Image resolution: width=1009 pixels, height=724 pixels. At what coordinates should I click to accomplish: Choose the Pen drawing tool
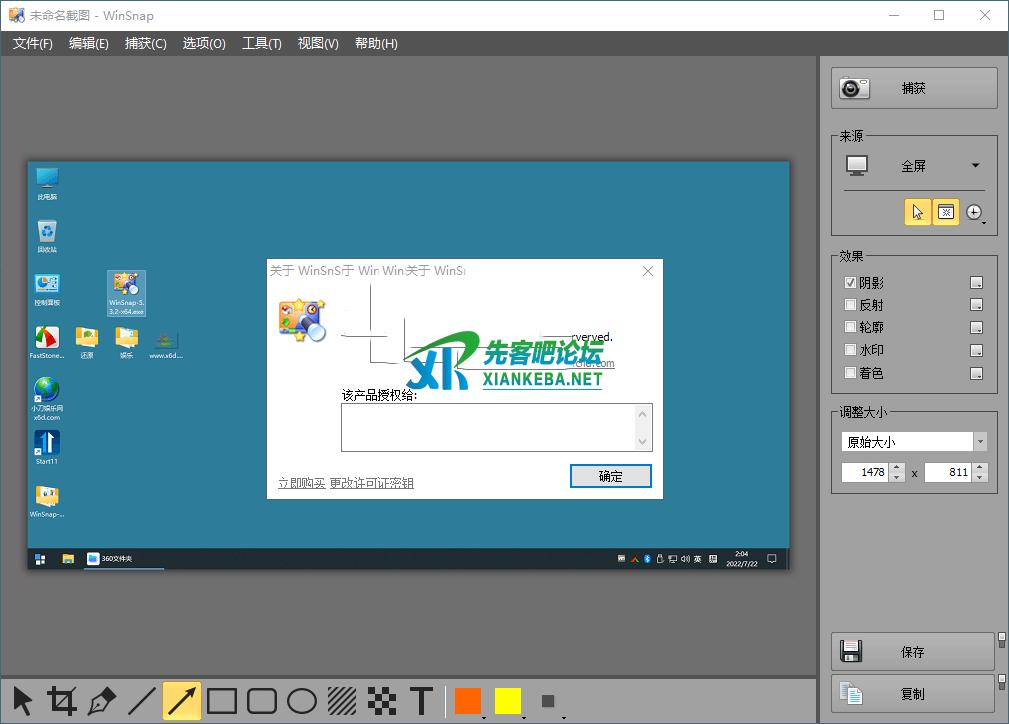pos(102,701)
